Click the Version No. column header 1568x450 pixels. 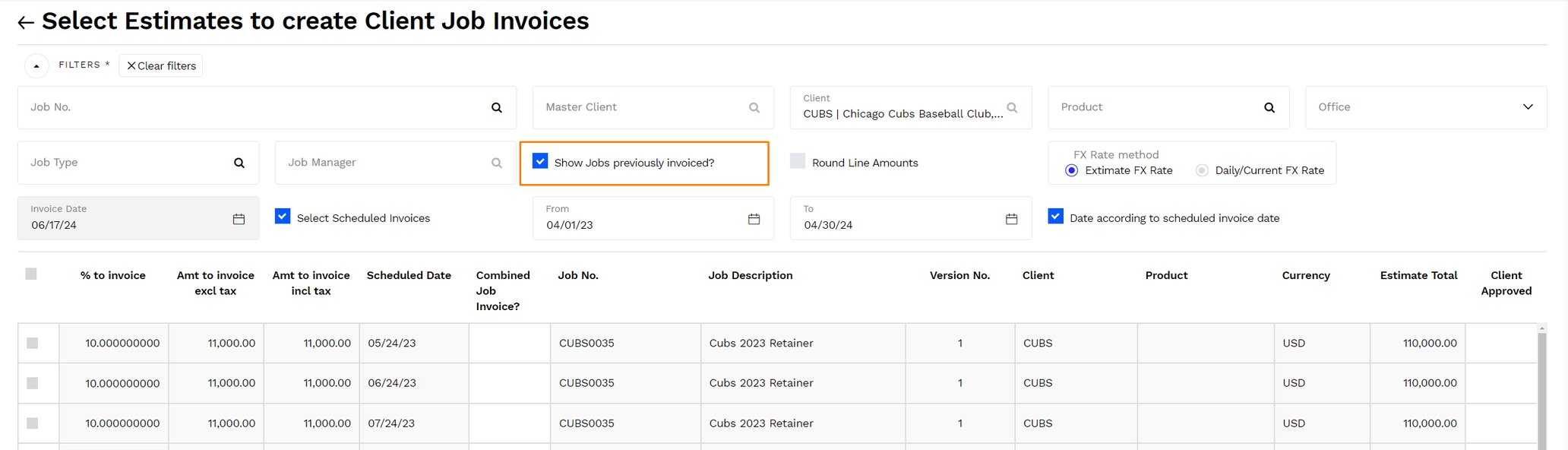pyautogui.click(x=959, y=275)
